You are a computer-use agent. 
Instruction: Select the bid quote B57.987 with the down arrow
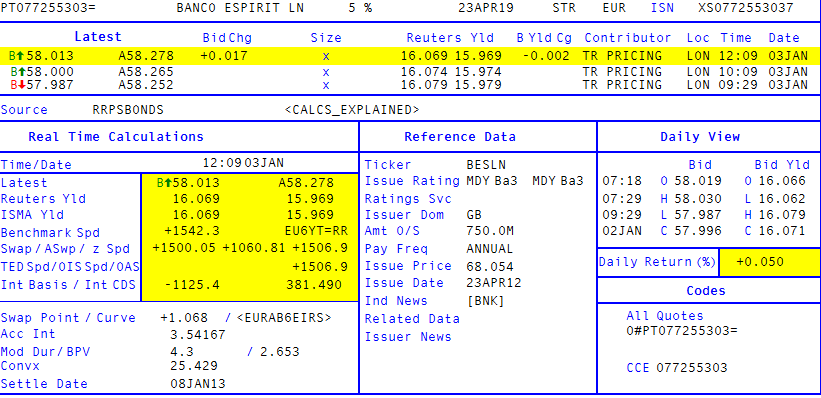point(41,85)
